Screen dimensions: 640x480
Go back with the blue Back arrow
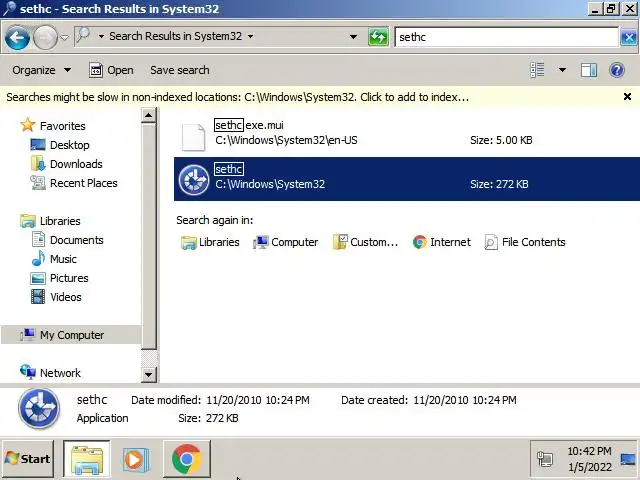17,37
